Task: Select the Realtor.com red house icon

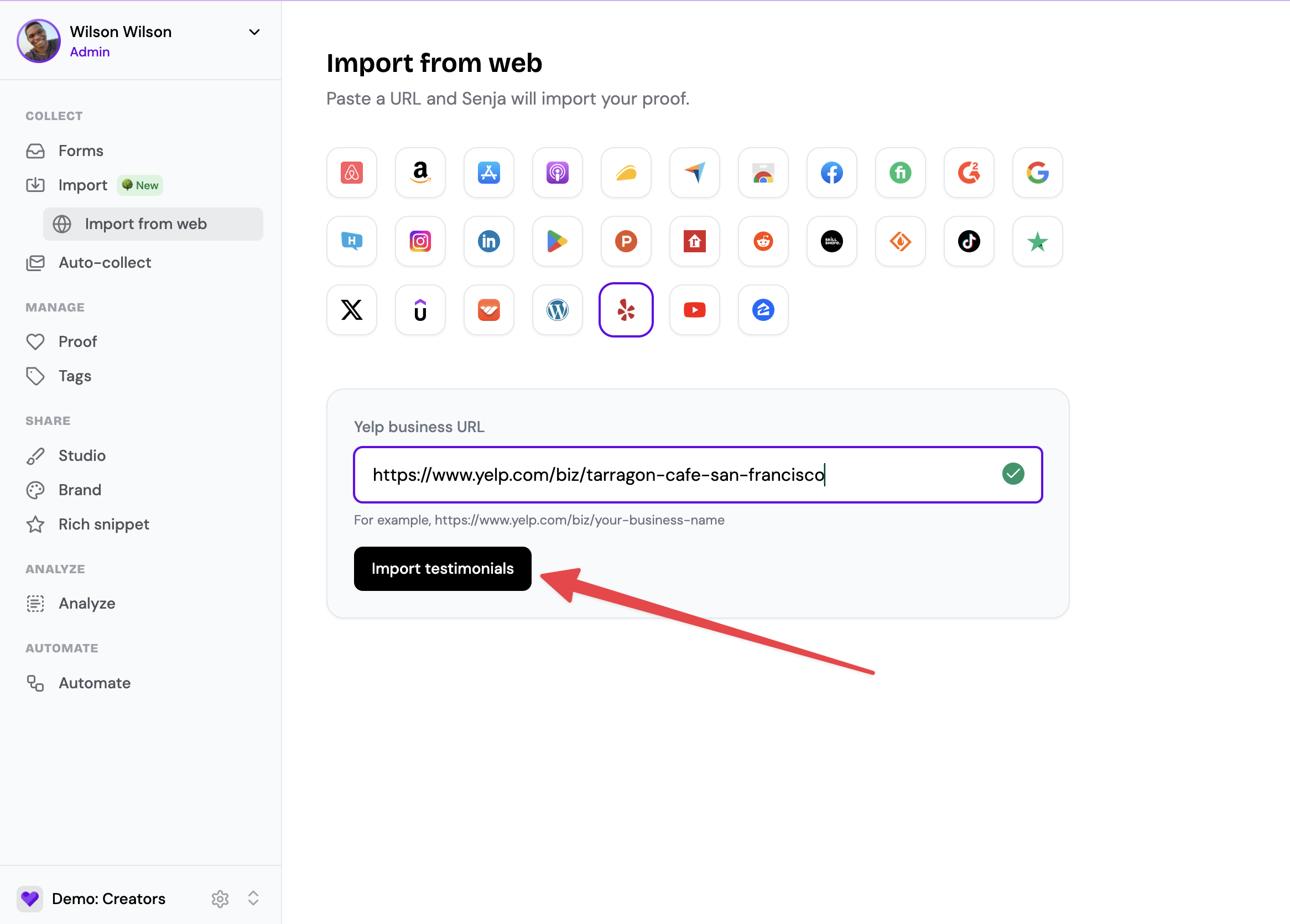Action: 694,241
